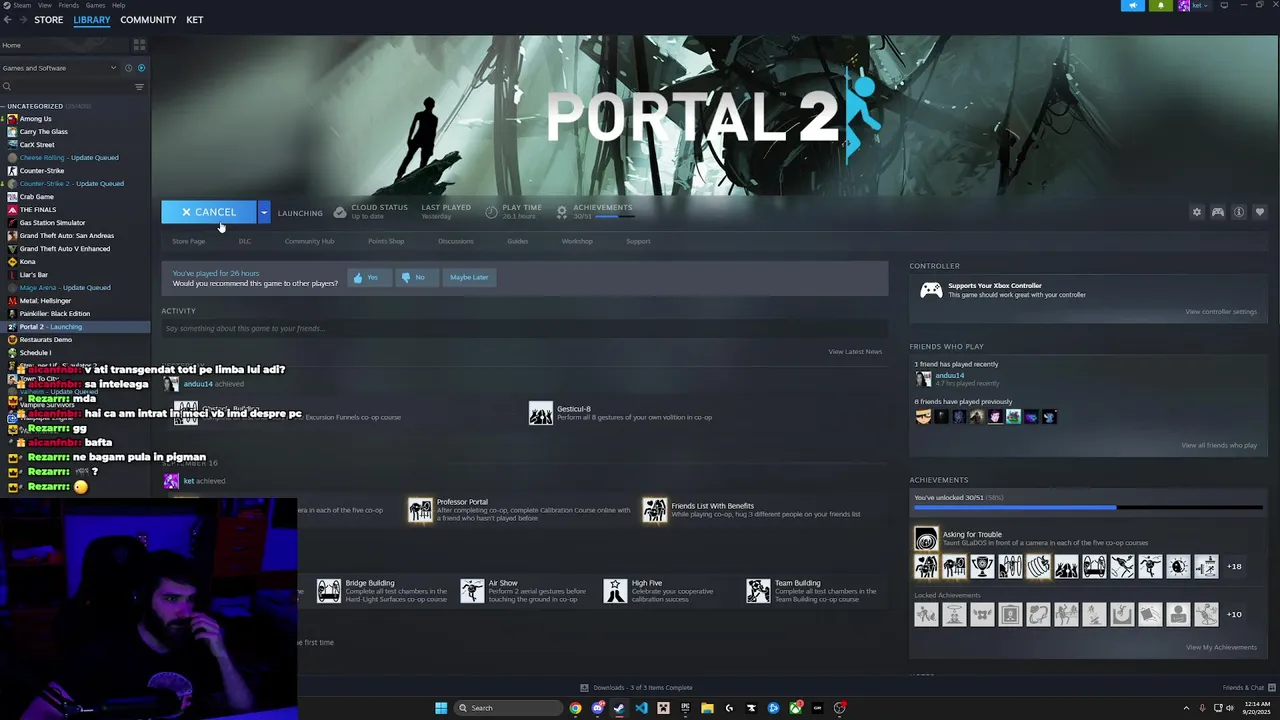Open Google Chrome from the taskbar
This screenshot has width=1280, height=720.
(575, 708)
